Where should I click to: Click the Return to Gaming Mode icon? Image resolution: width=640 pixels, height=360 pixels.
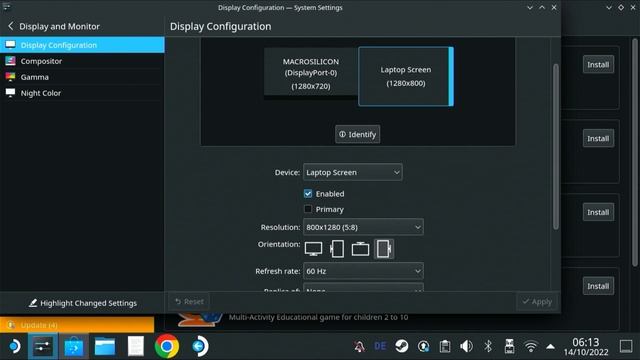(200, 347)
